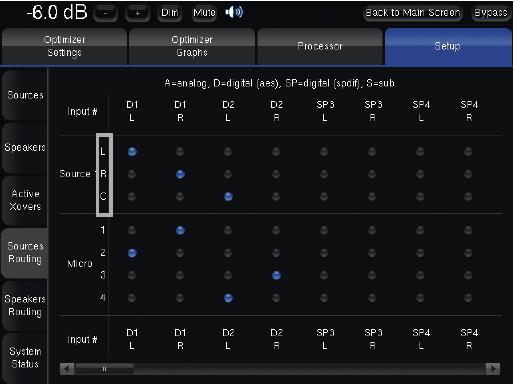Select the Sources Routing side menu

(x=25, y=252)
